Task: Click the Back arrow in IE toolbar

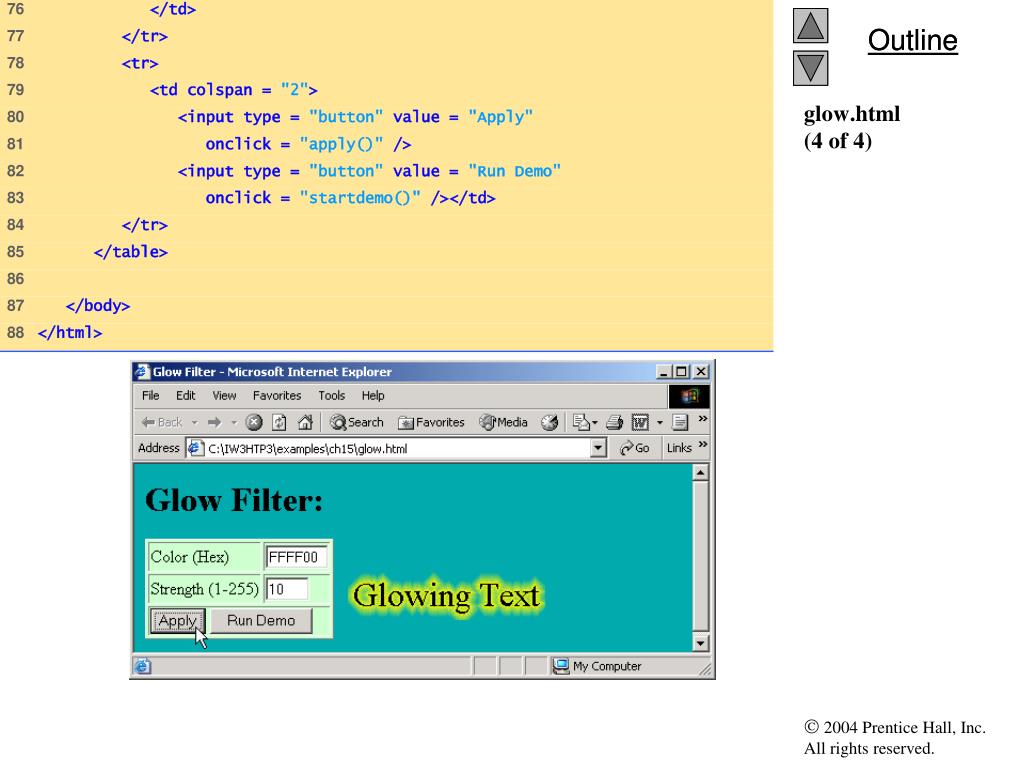Action: pos(162,423)
